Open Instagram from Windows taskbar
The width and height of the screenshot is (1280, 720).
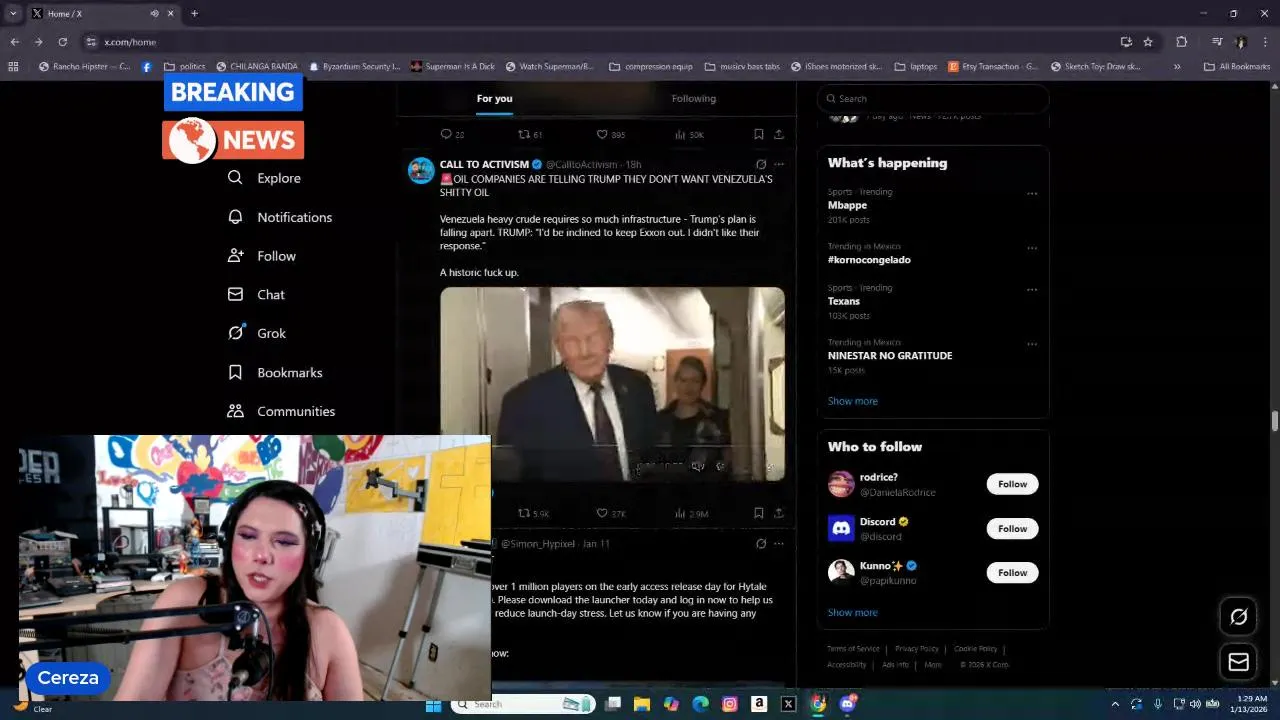coord(730,704)
